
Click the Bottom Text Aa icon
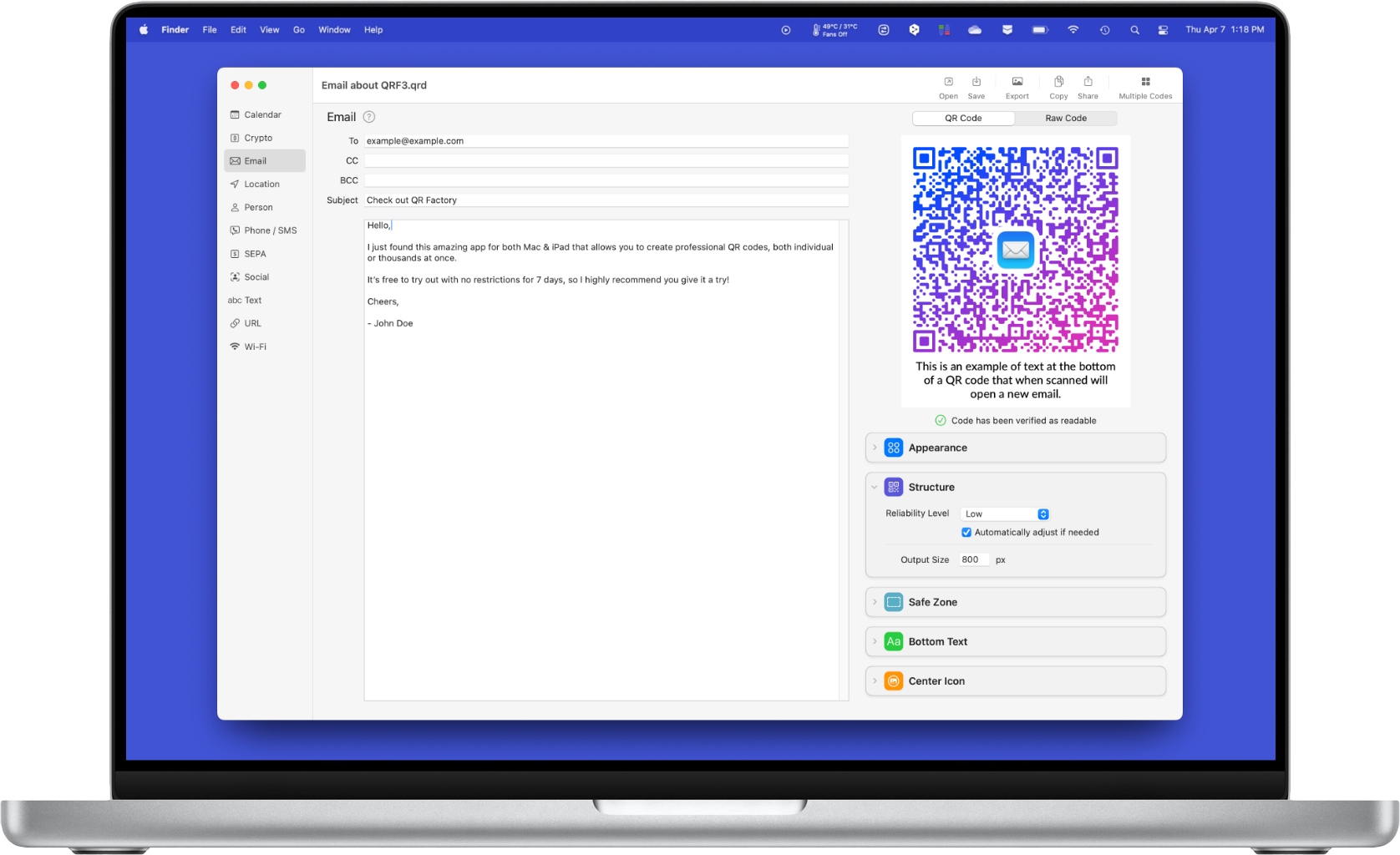(893, 641)
